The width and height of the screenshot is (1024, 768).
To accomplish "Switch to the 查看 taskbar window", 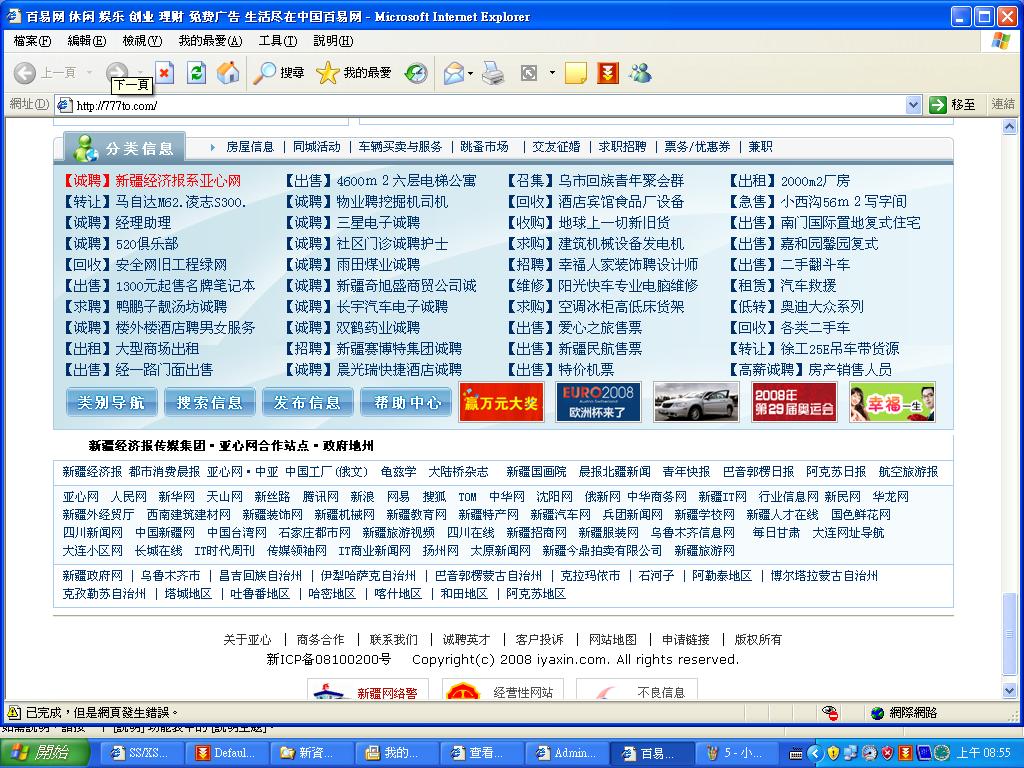I will [x=483, y=753].
